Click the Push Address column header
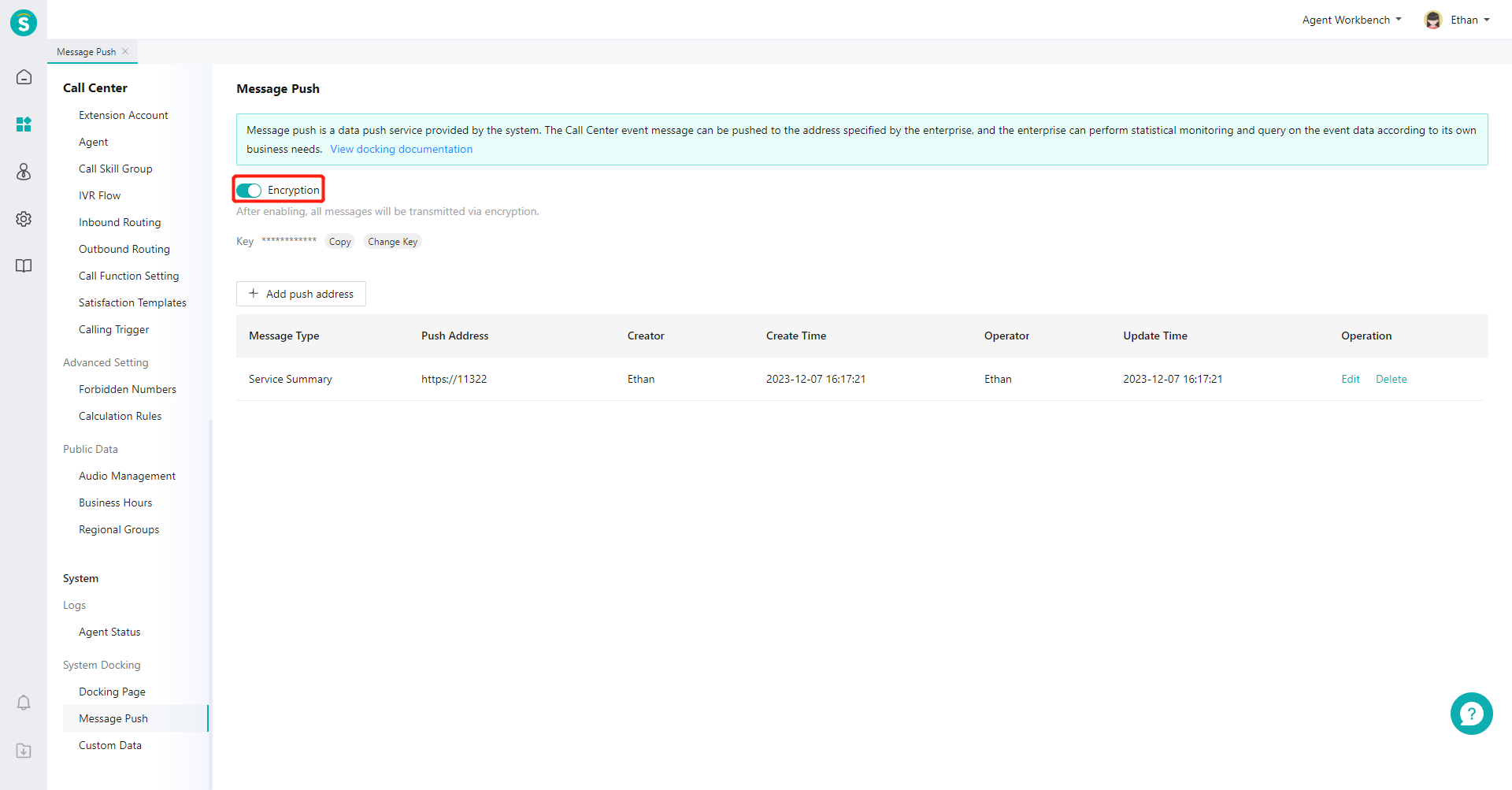The width and height of the screenshot is (1512, 790). [x=454, y=336]
